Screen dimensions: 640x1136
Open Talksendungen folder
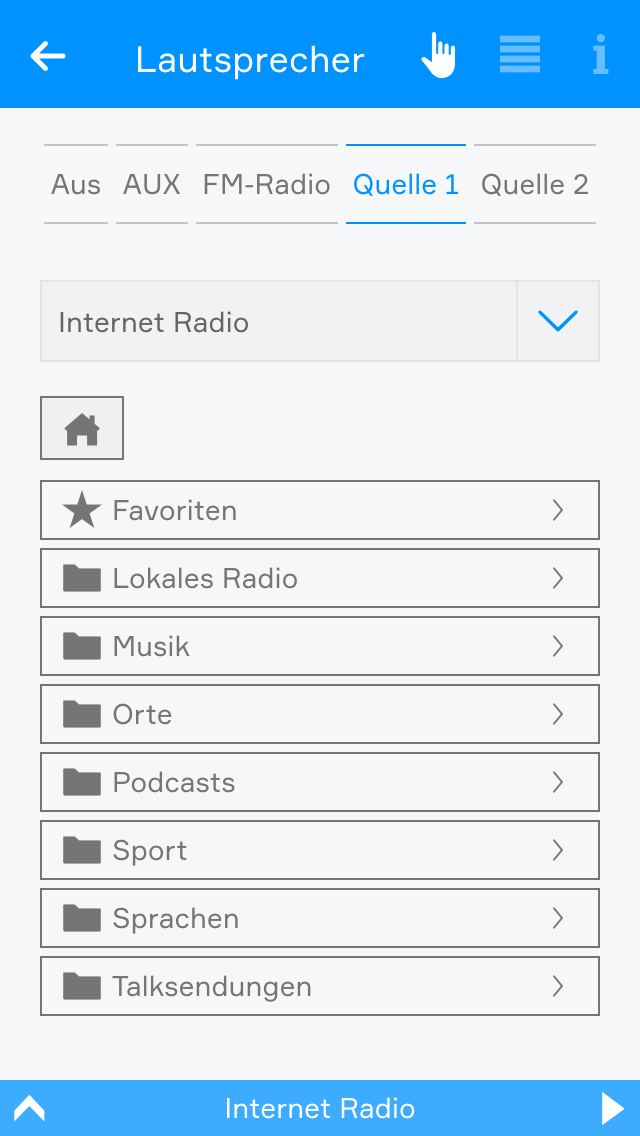(x=320, y=986)
